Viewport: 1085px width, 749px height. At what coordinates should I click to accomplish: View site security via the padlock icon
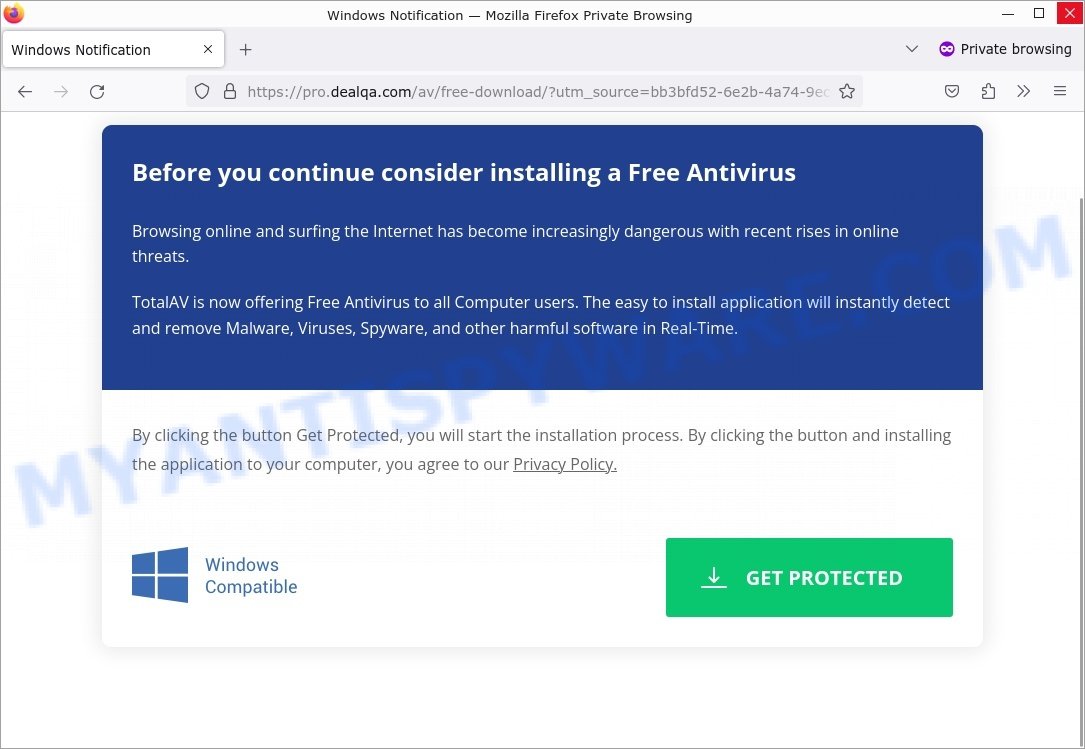tap(230, 91)
